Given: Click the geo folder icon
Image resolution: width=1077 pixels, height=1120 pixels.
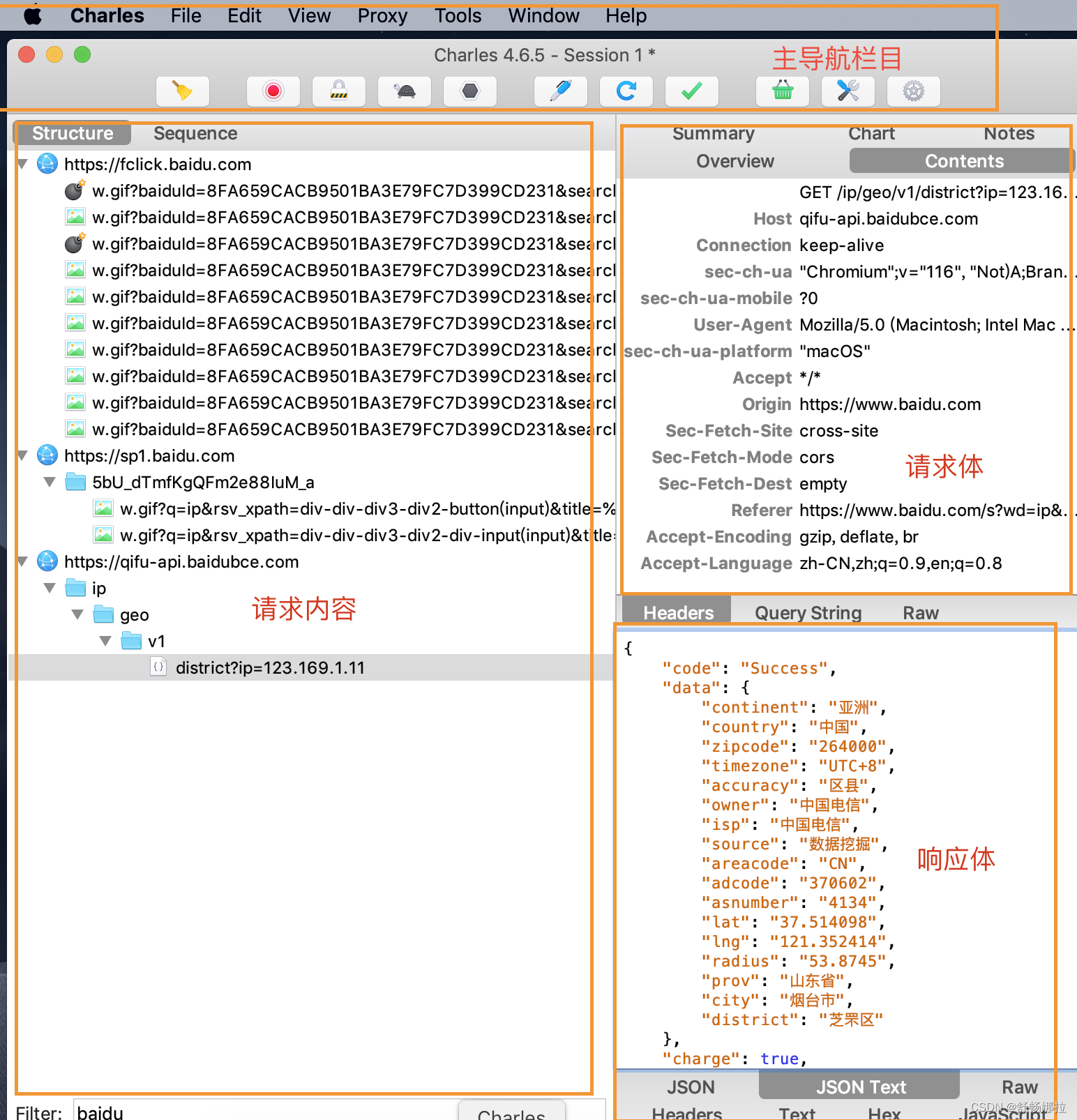Looking at the screenshot, I should click(x=103, y=614).
